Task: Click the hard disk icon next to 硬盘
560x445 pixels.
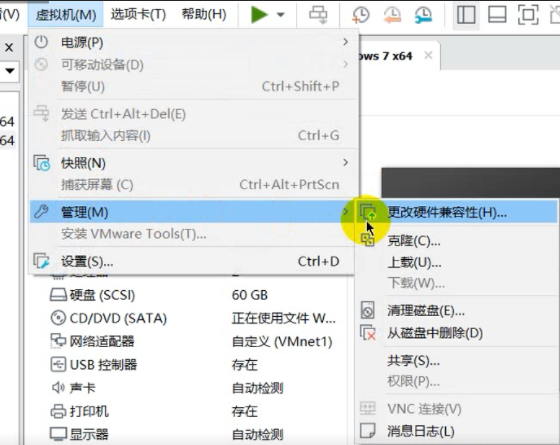Action: pos(58,295)
